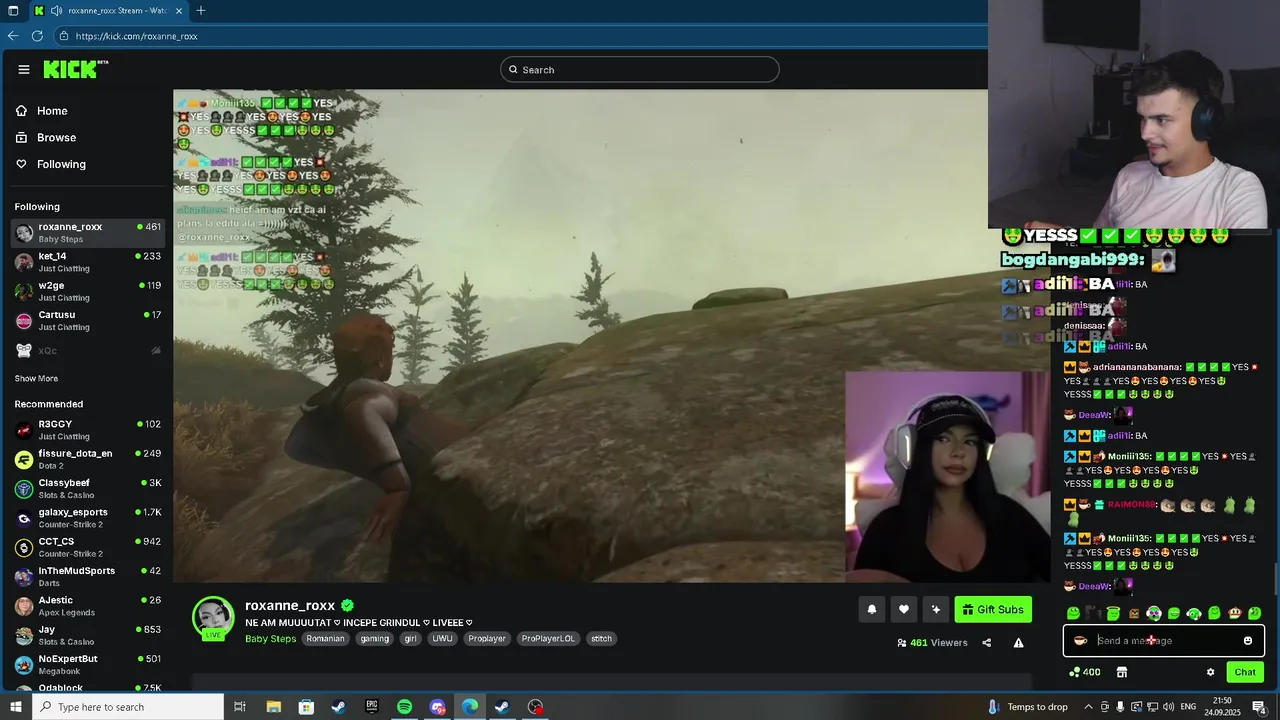This screenshot has width=1280, height=720.
Task: Send message with Chat button
Action: (1245, 672)
